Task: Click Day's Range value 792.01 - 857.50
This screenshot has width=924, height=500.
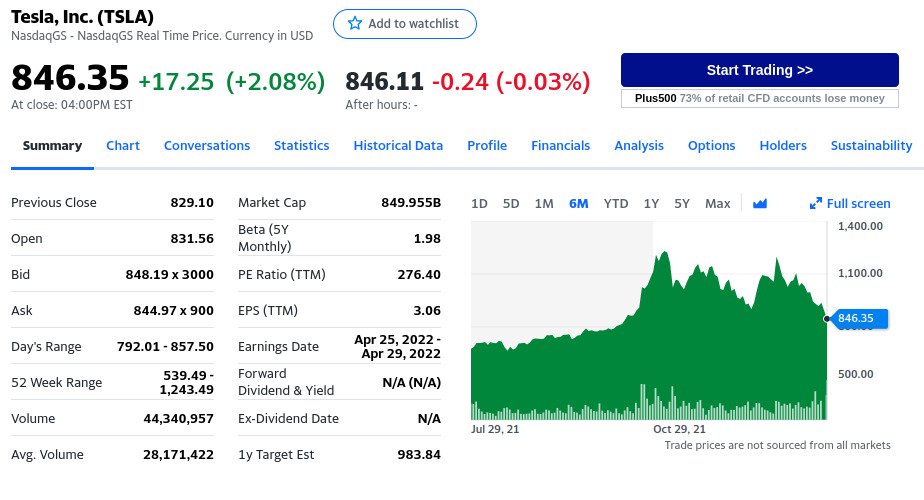Action: pos(165,346)
